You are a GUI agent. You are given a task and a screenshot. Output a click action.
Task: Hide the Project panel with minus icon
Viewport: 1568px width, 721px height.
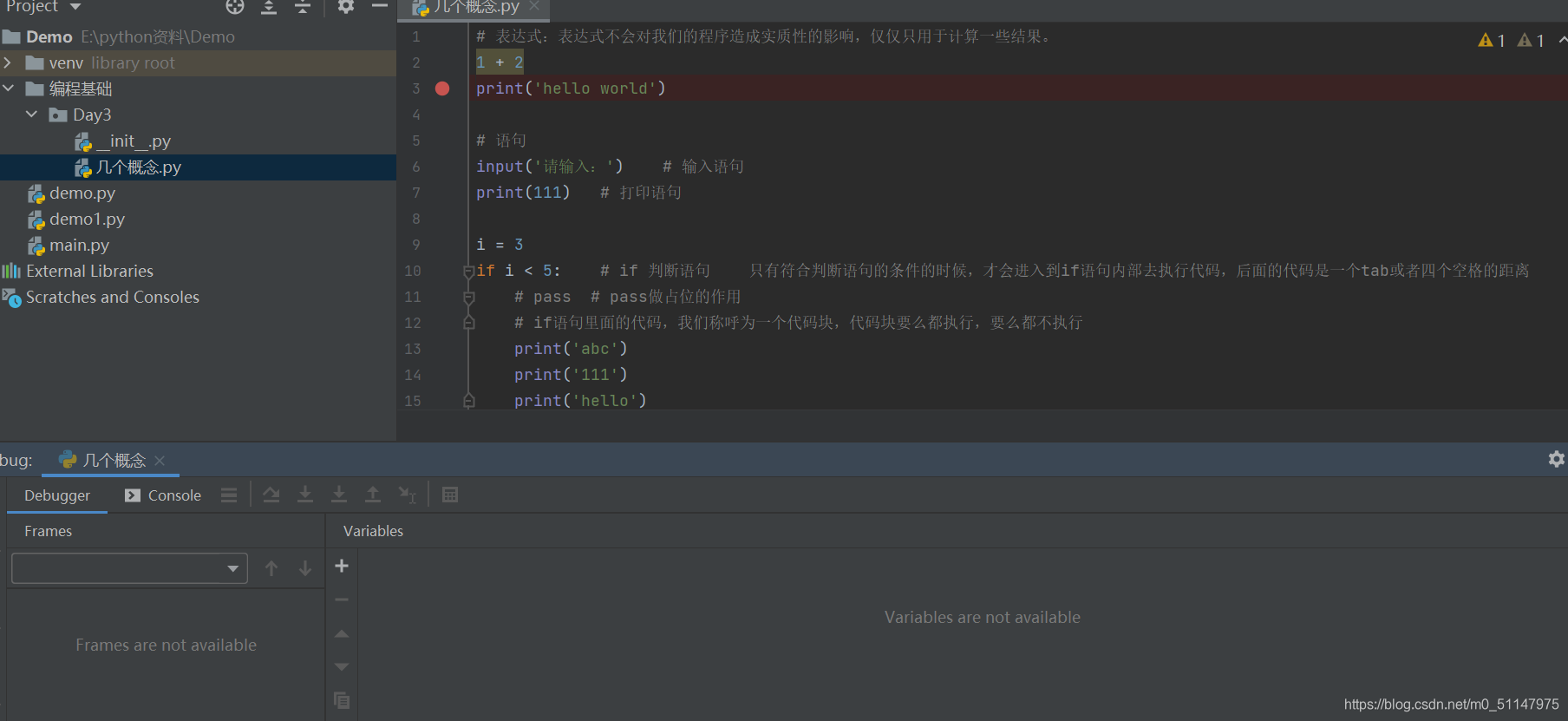point(380,6)
